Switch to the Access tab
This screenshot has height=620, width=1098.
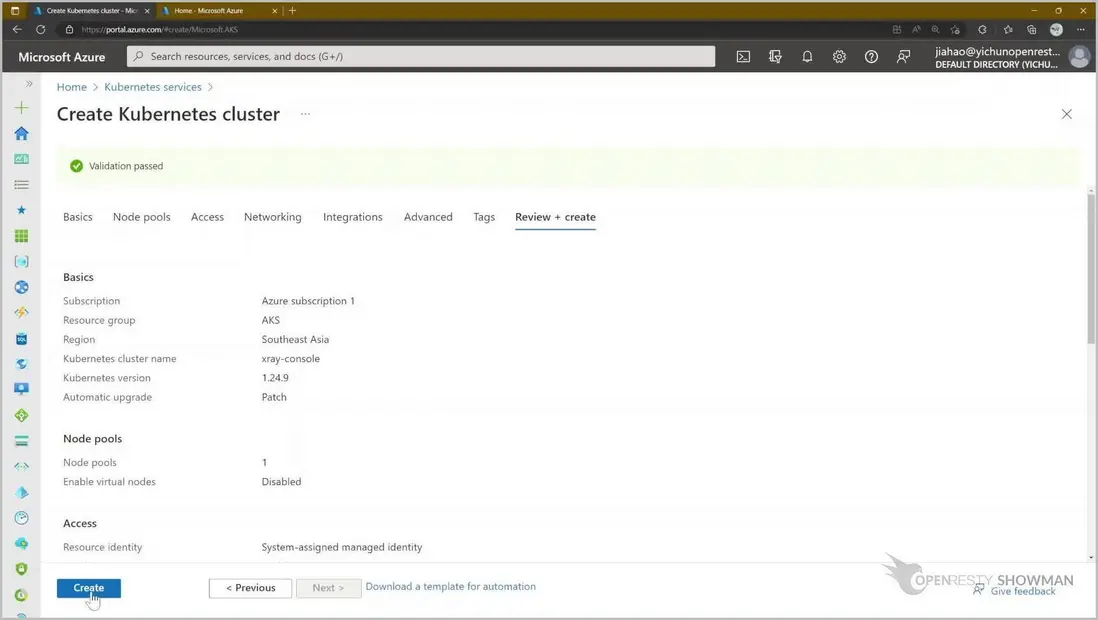pos(207,217)
